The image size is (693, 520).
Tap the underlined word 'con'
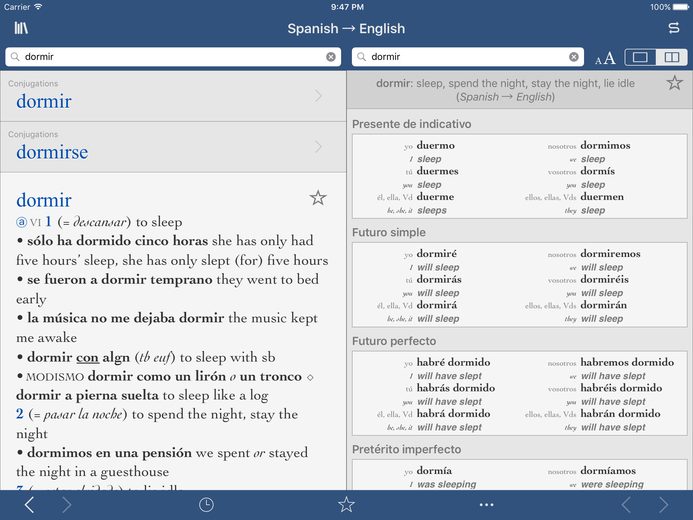(x=87, y=357)
